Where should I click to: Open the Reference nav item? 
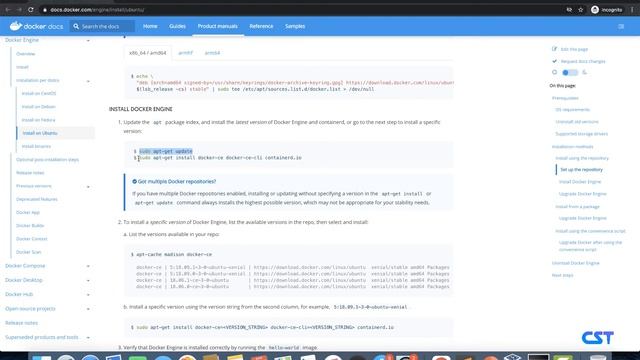261,26
